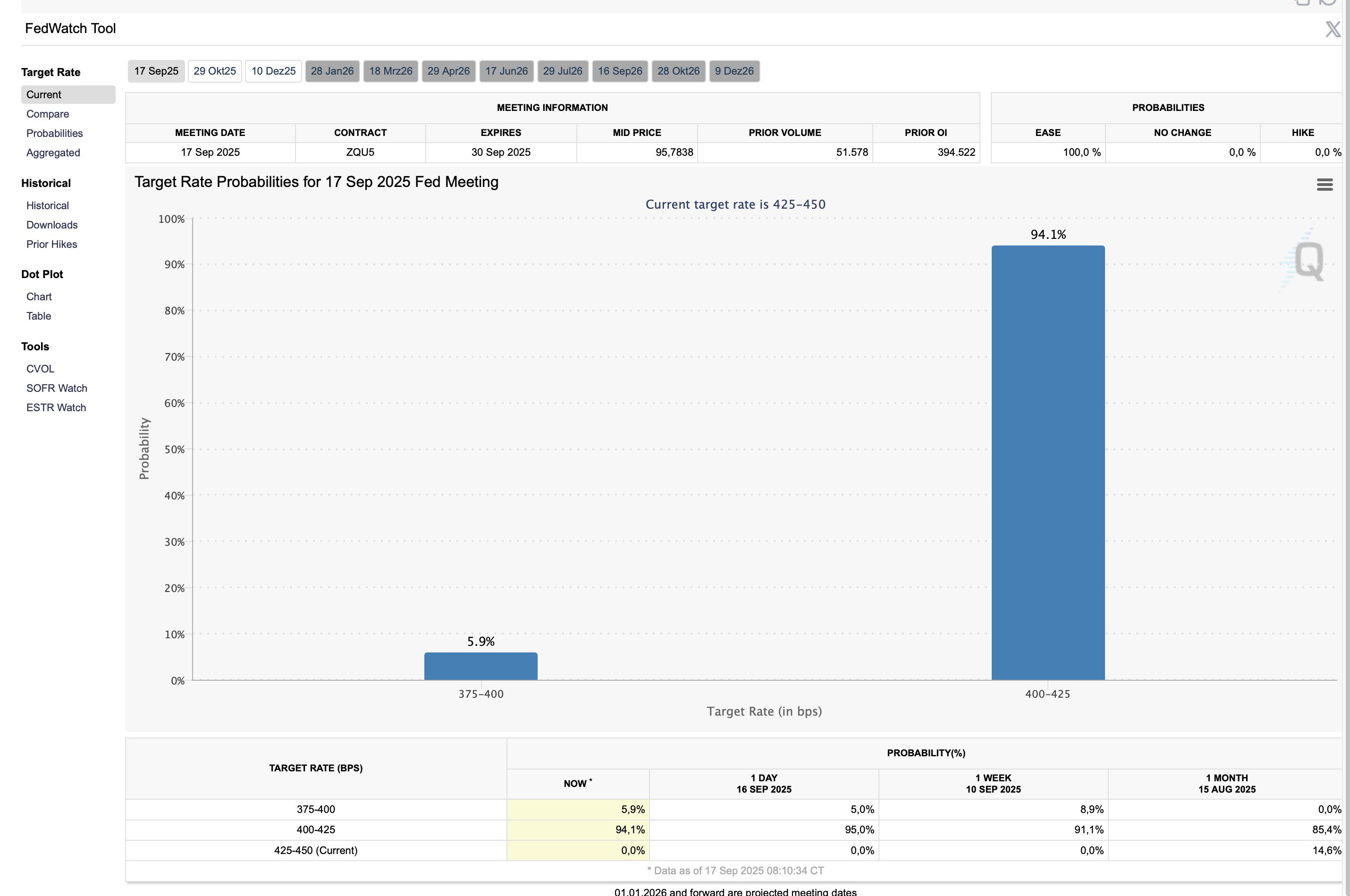Select the 29 Okt25 meeting tab
Viewport: 1350px width, 896px height.
coord(214,71)
